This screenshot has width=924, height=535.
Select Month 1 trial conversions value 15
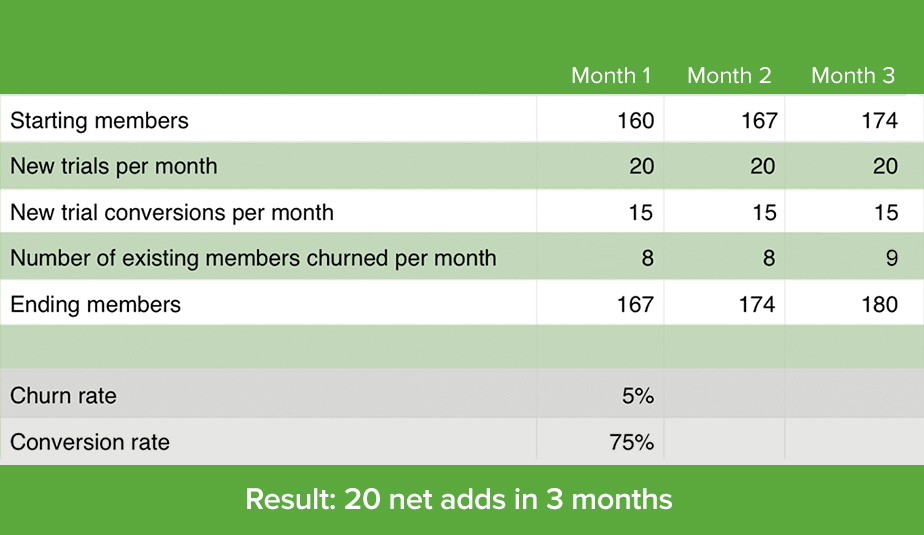tap(641, 212)
